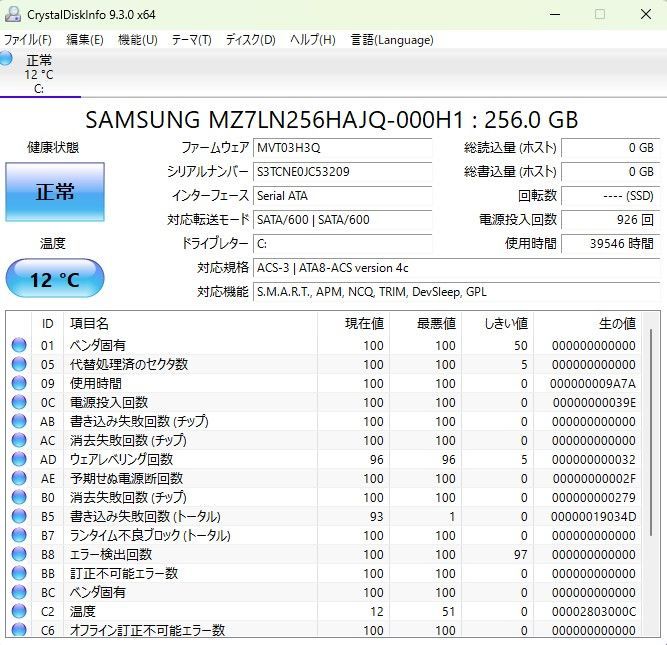Click the status orb for attribute AB
The image size is (667, 645).
(19, 421)
